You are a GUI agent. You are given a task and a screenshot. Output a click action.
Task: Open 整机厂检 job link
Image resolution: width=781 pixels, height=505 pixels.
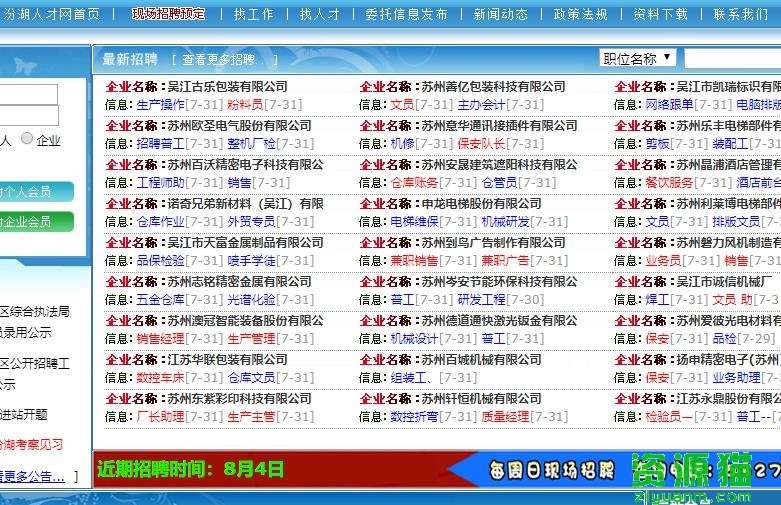coord(251,143)
